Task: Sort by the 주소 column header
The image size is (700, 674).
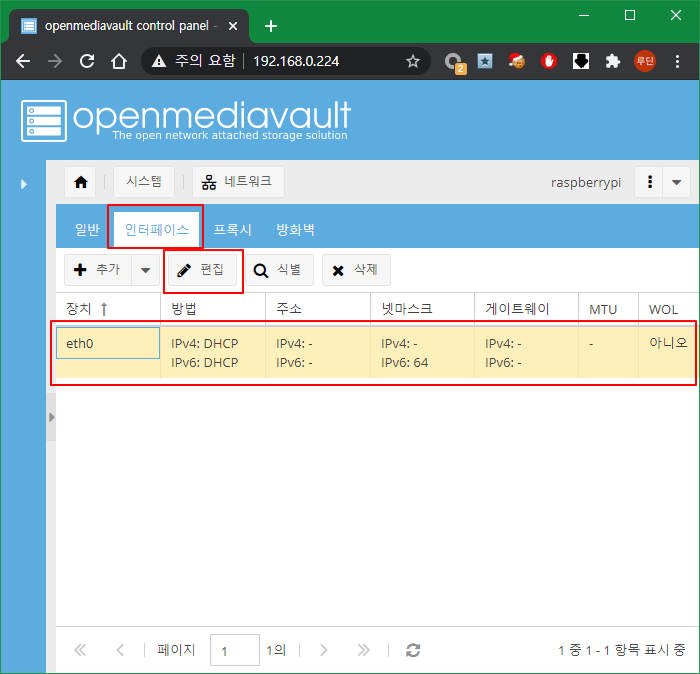Action: coord(318,309)
